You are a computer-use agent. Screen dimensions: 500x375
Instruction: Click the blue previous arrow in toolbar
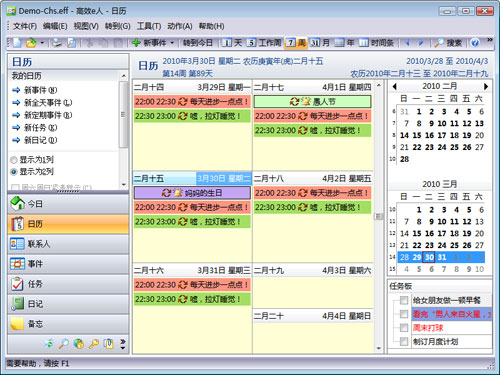tap(407, 43)
